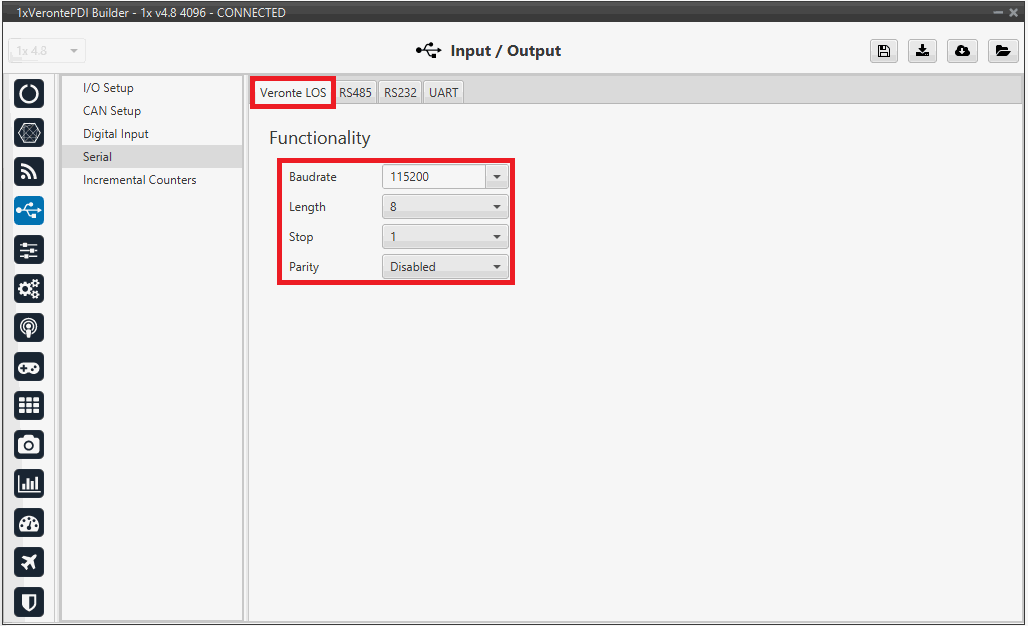The height and width of the screenshot is (626, 1028).
Task: Click the USB icon beside Input / Output title
Action: pyautogui.click(x=429, y=50)
